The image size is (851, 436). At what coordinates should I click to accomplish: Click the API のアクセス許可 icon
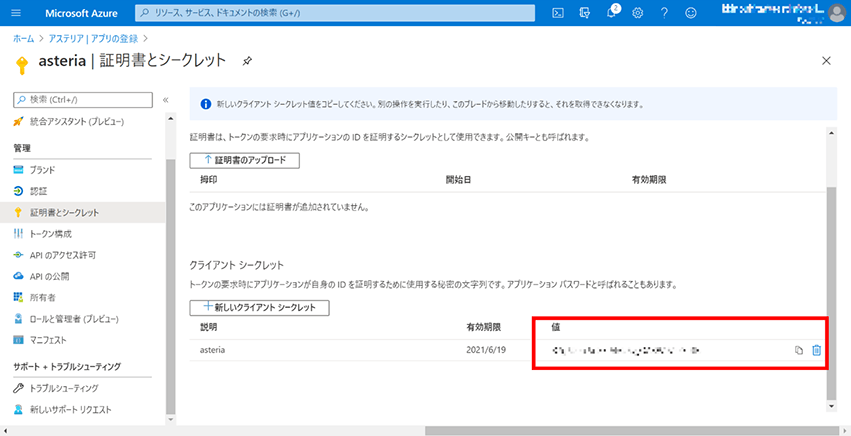[18, 255]
